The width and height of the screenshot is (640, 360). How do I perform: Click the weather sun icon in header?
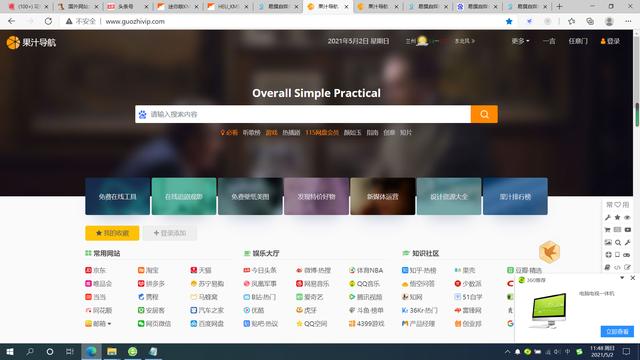point(422,41)
